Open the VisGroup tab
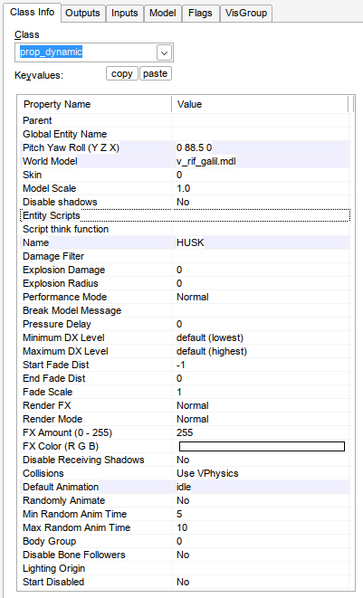The width and height of the screenshot is (363, 598). pyautogui.click(x=246, y=13)
